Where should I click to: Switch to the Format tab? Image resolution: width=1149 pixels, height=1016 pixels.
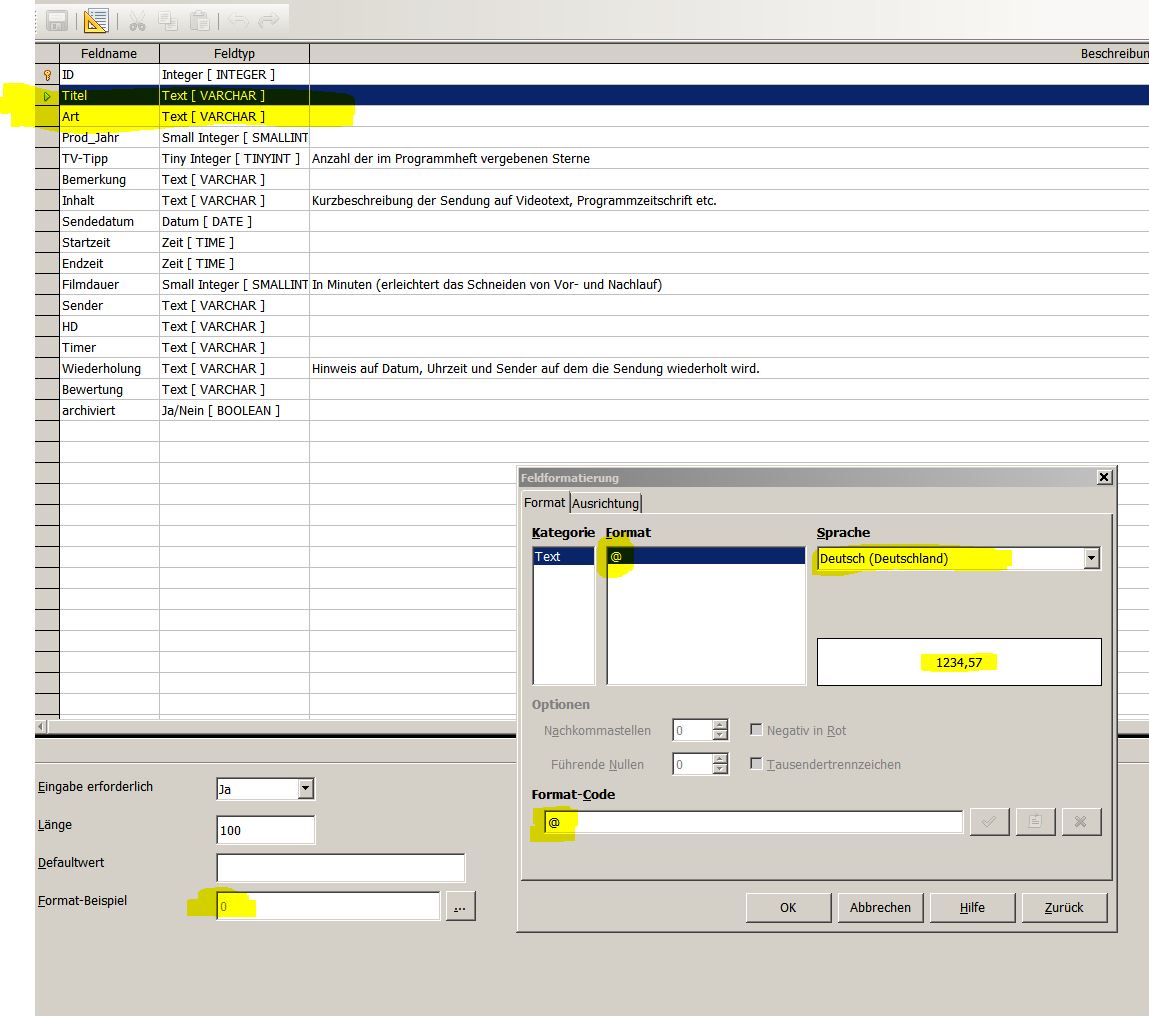click(544, 503)
